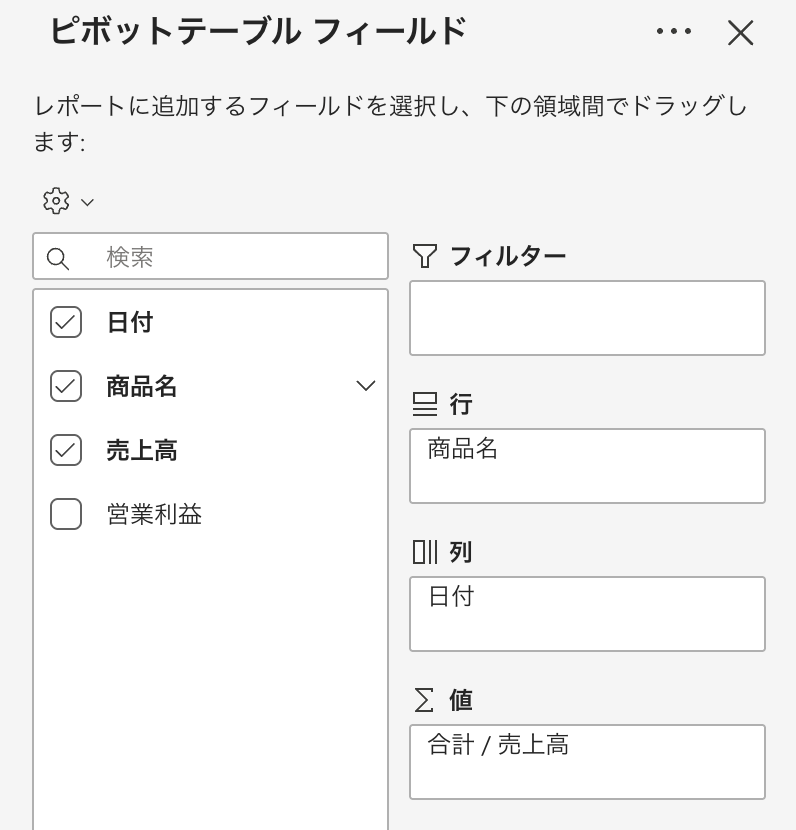The image size is (796, 830).
Task: Click into the 検索 search field
Action: 240,257
